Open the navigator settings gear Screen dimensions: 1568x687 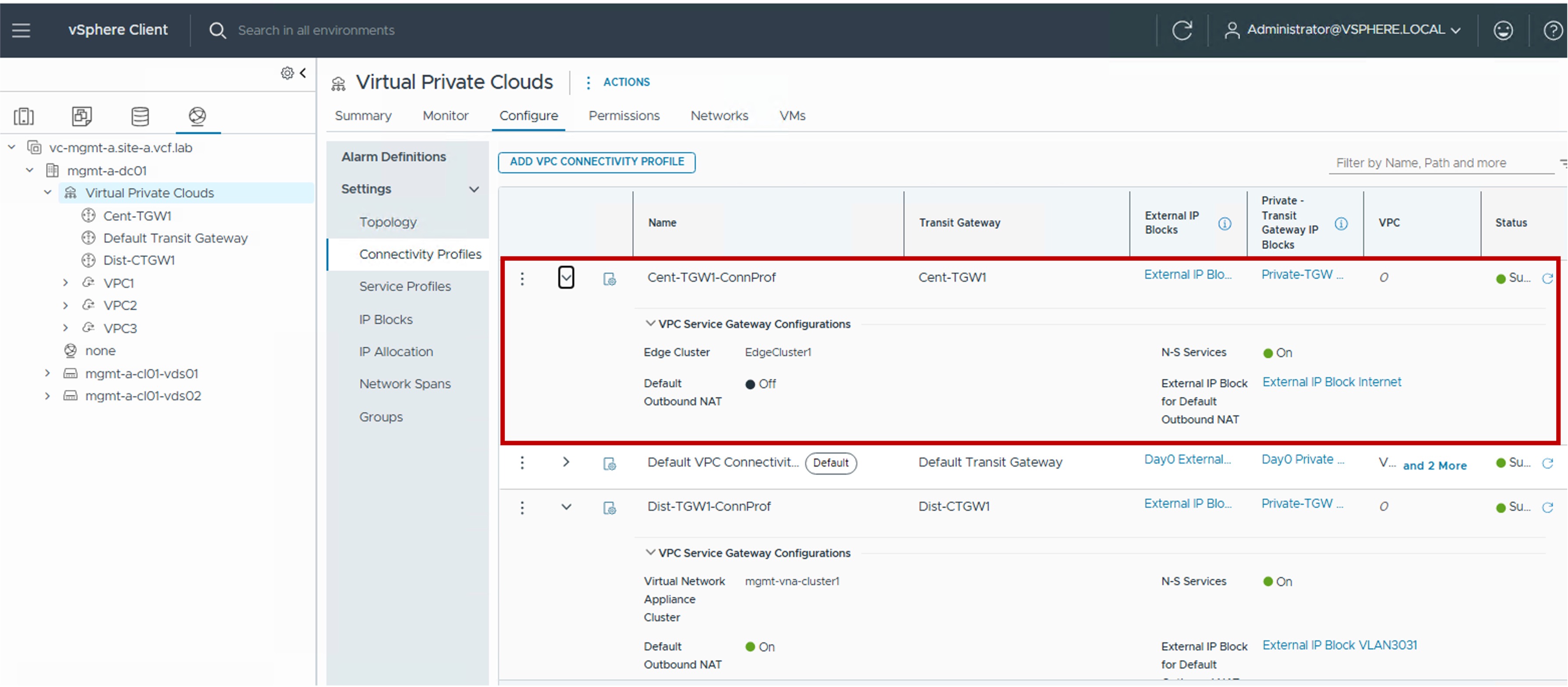pos(287,73)
